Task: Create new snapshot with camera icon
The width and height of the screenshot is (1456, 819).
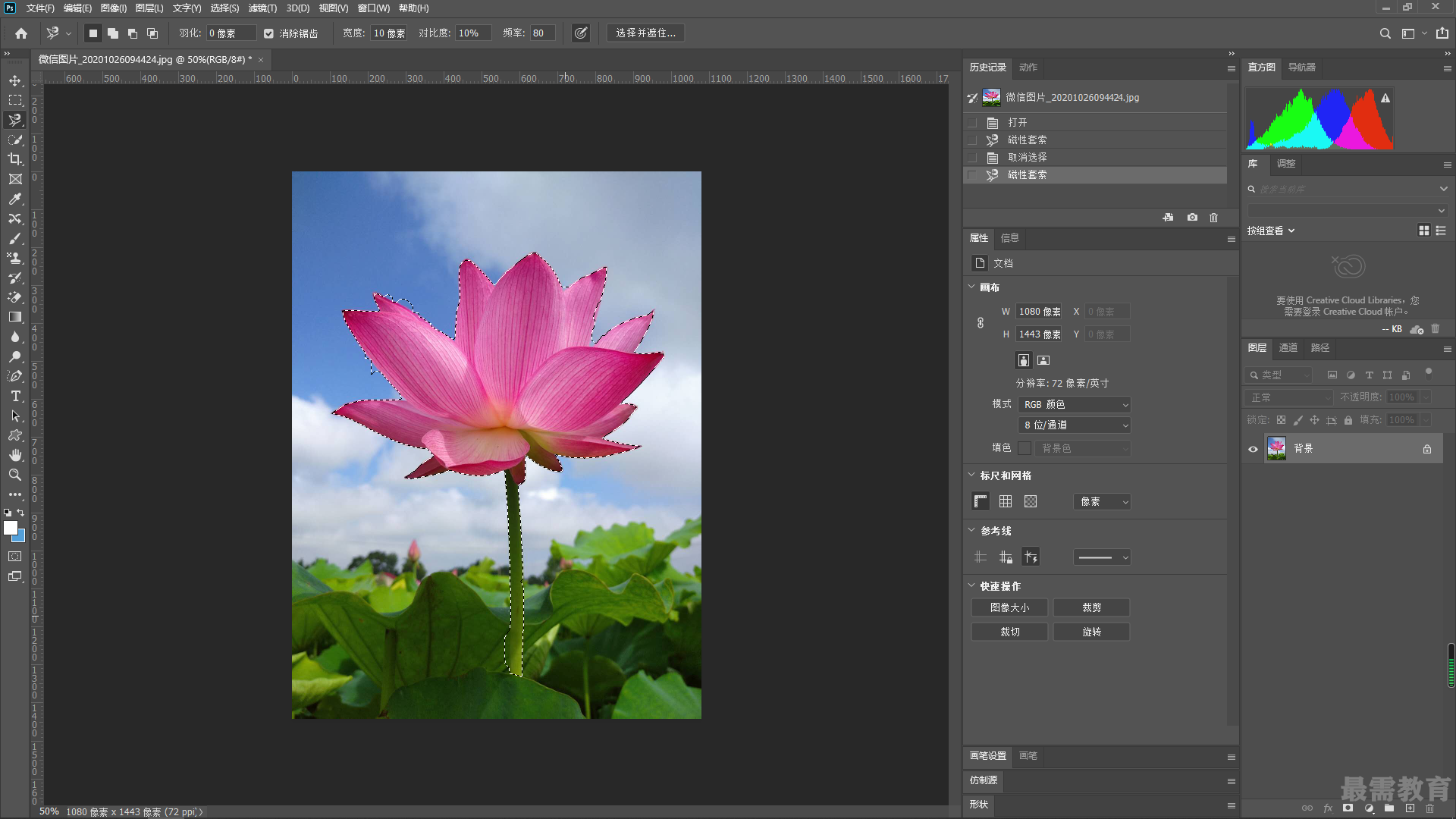Action: point(1192,218)
